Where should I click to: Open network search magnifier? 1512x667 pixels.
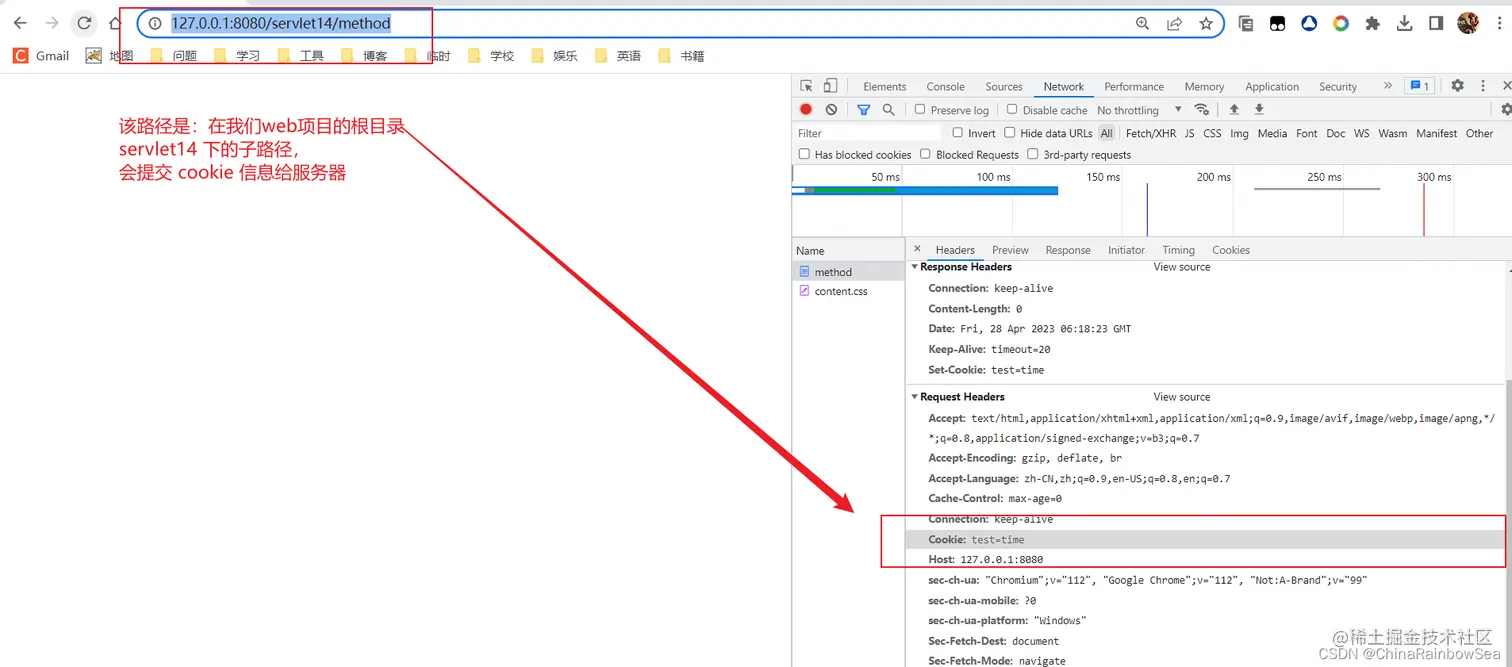coord(888,109)
